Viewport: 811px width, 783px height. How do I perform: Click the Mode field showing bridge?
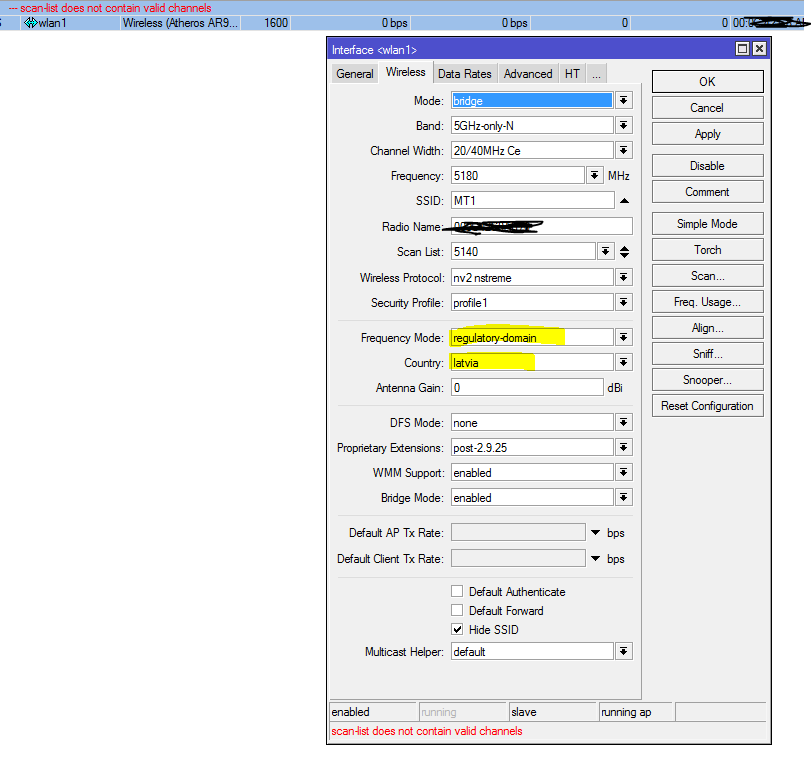tap(532, 100)
